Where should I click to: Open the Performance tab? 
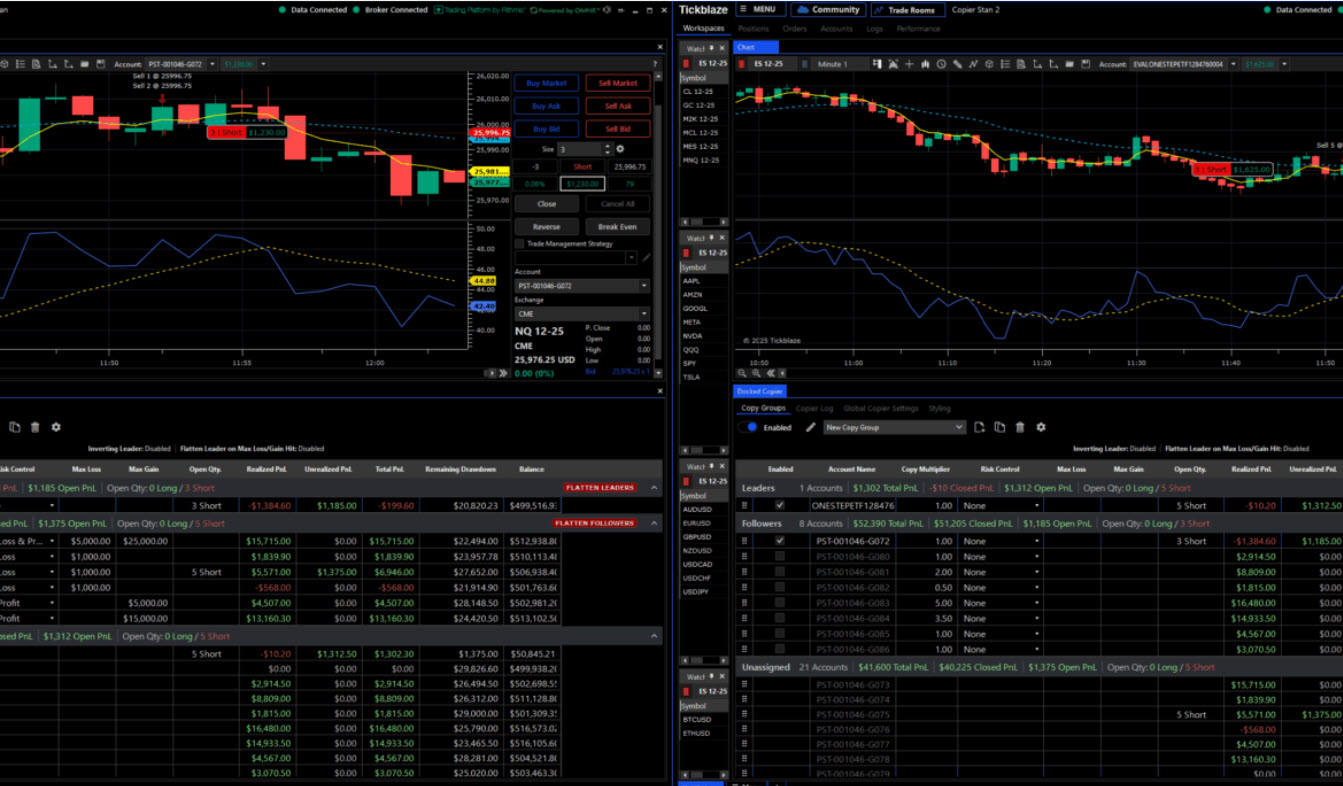[x=918, y=29]
